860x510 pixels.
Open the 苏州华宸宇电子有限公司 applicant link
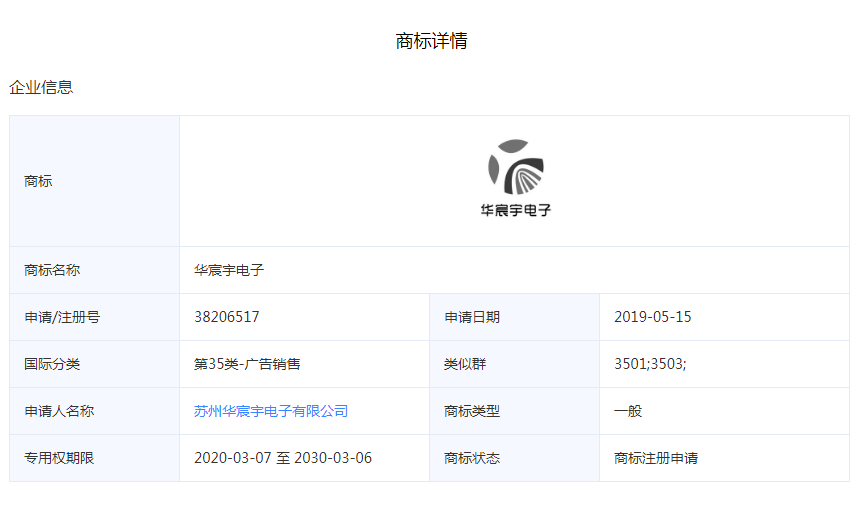coord(271,411)
